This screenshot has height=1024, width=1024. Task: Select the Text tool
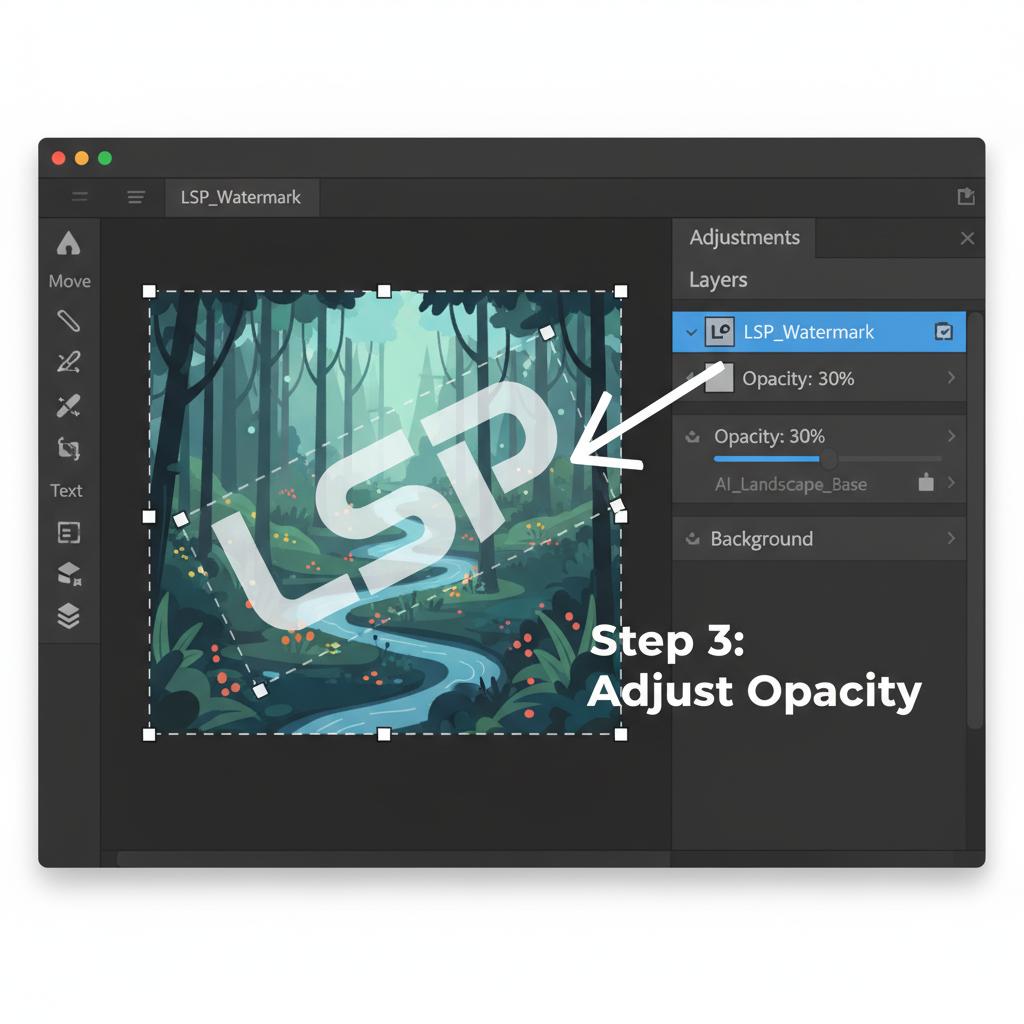point(66,490)
